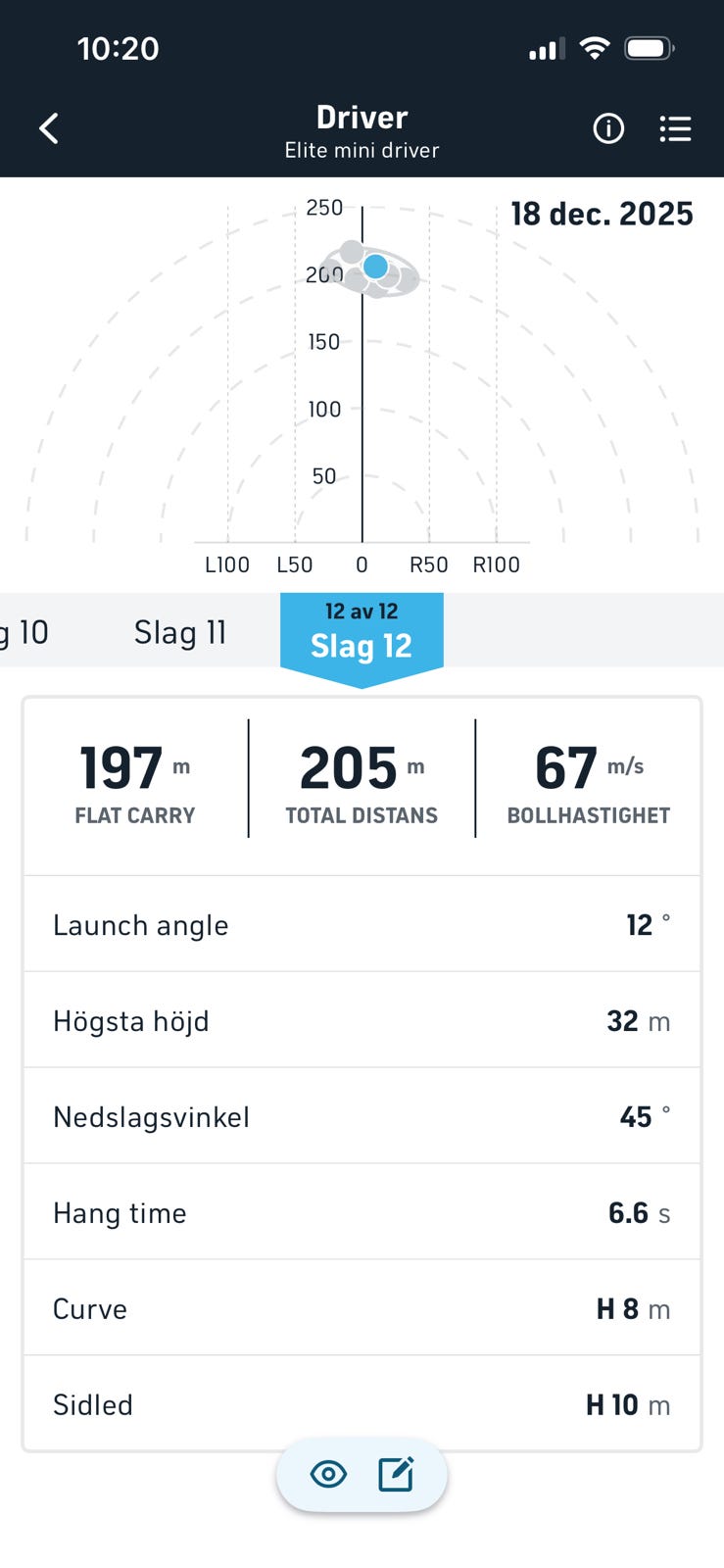Tap the Bollhastighet 67 m/s stat

pyautogui.click(x=588, y=782)
